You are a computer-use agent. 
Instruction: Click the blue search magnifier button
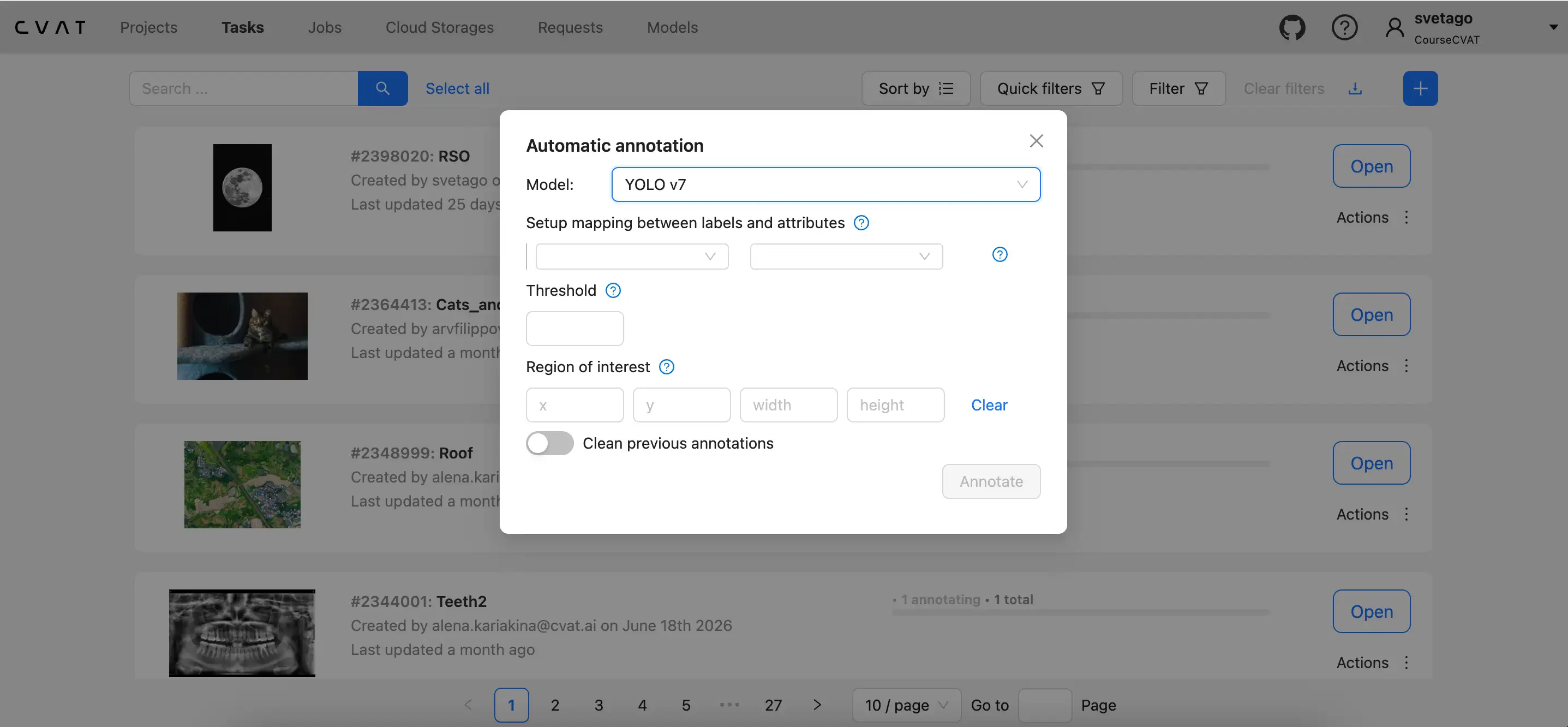pyautogui.click(x=383, y=88)
